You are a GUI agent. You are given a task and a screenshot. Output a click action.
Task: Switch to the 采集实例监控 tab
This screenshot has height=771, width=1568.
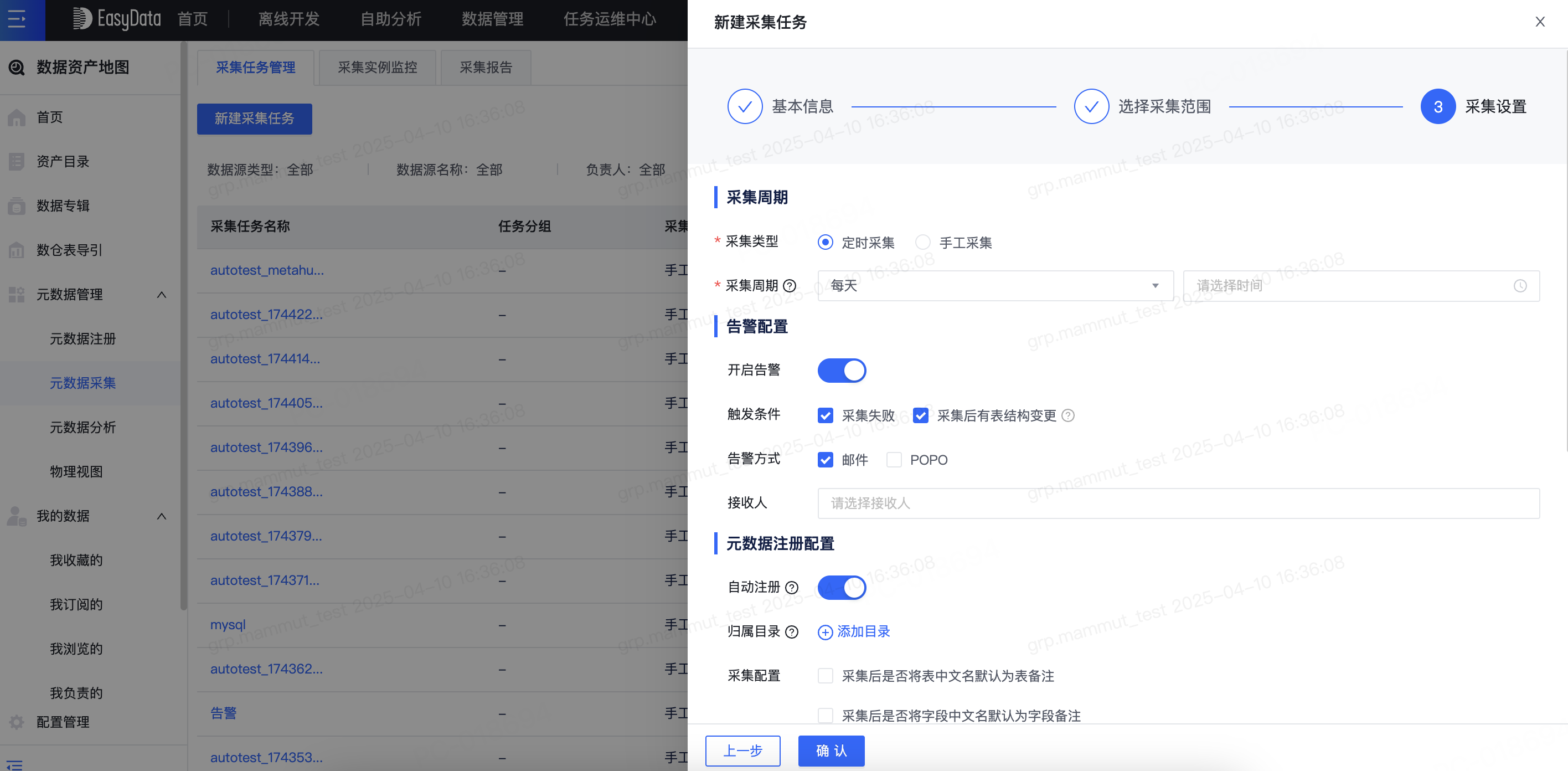click(378, 68)
